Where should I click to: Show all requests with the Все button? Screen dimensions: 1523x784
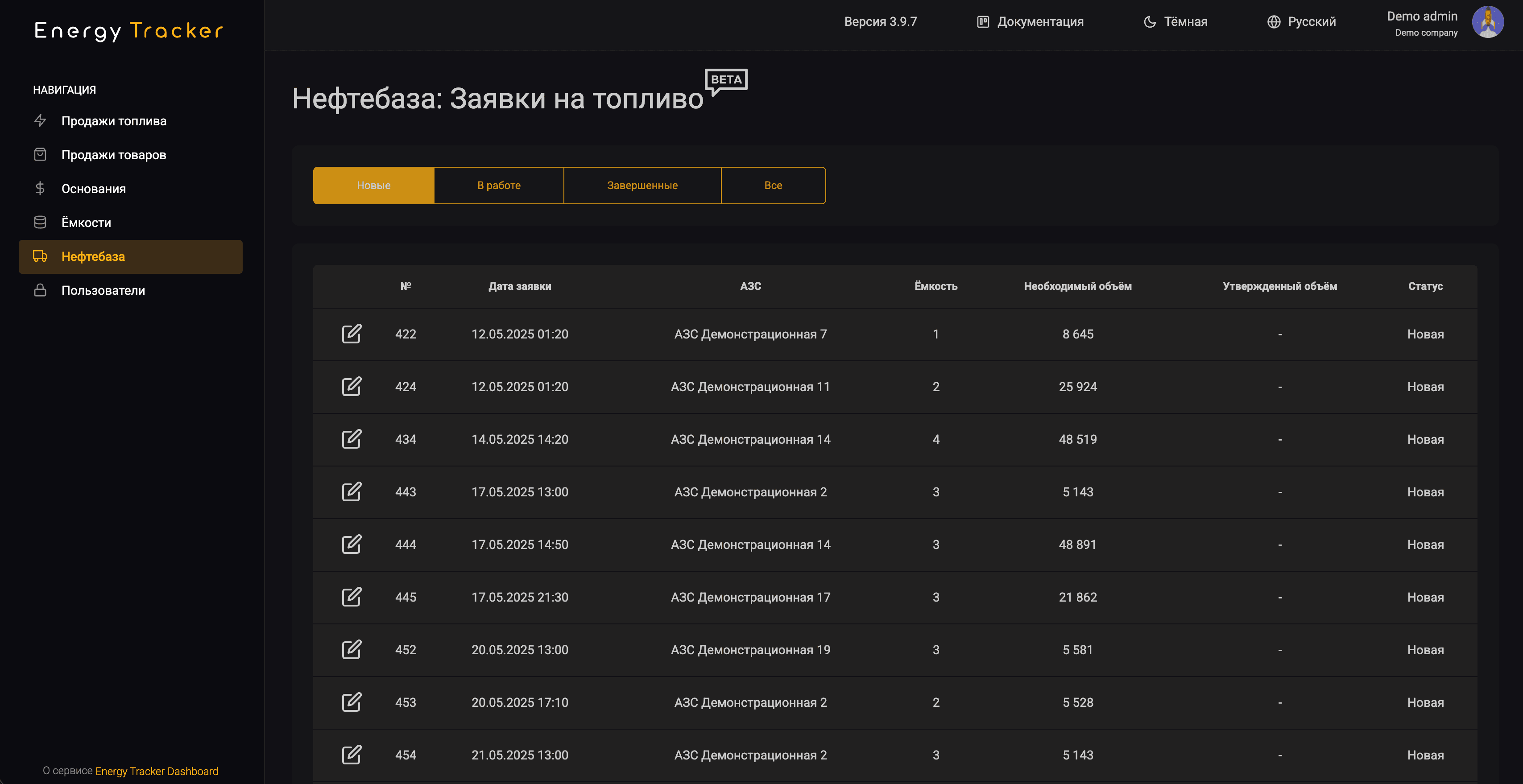(774, 185)
